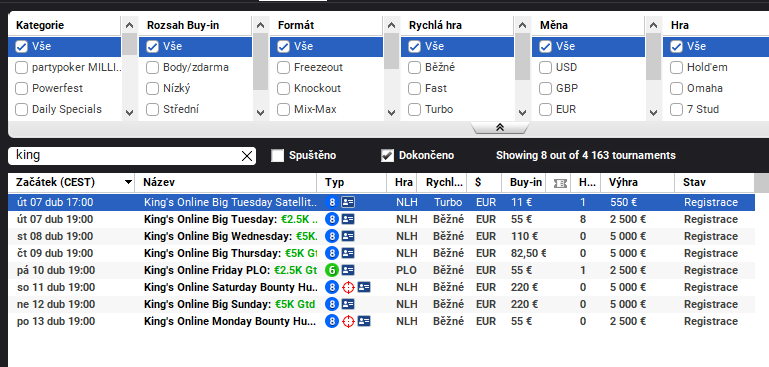Check the partypoker MILLIONS category checkbox
Image resolution: width=769 pixels, height=367 pixels.
tap(21, 67)
